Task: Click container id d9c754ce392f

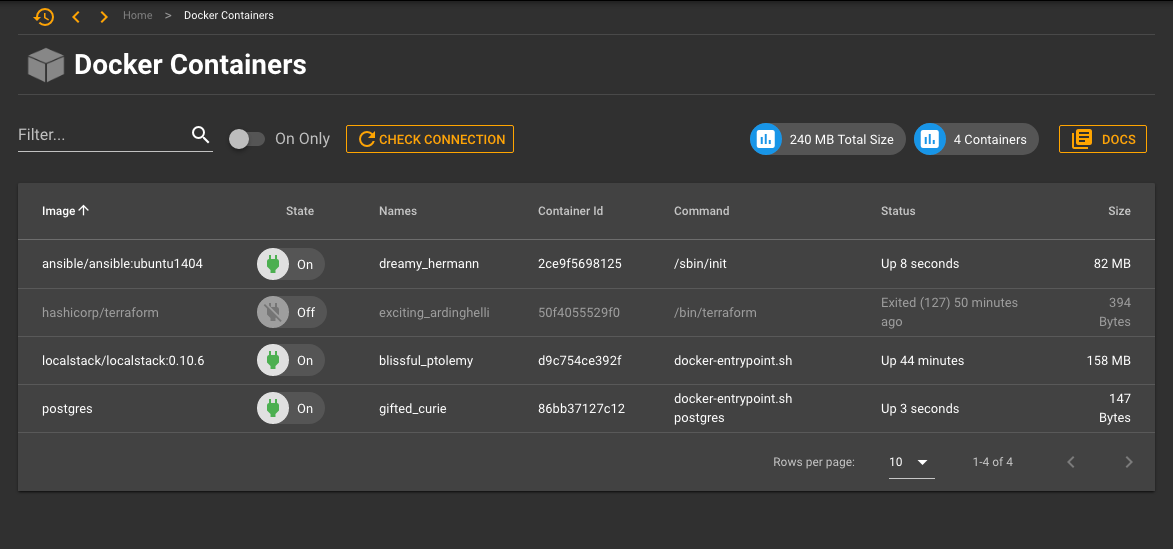Action: pos(580,361)
